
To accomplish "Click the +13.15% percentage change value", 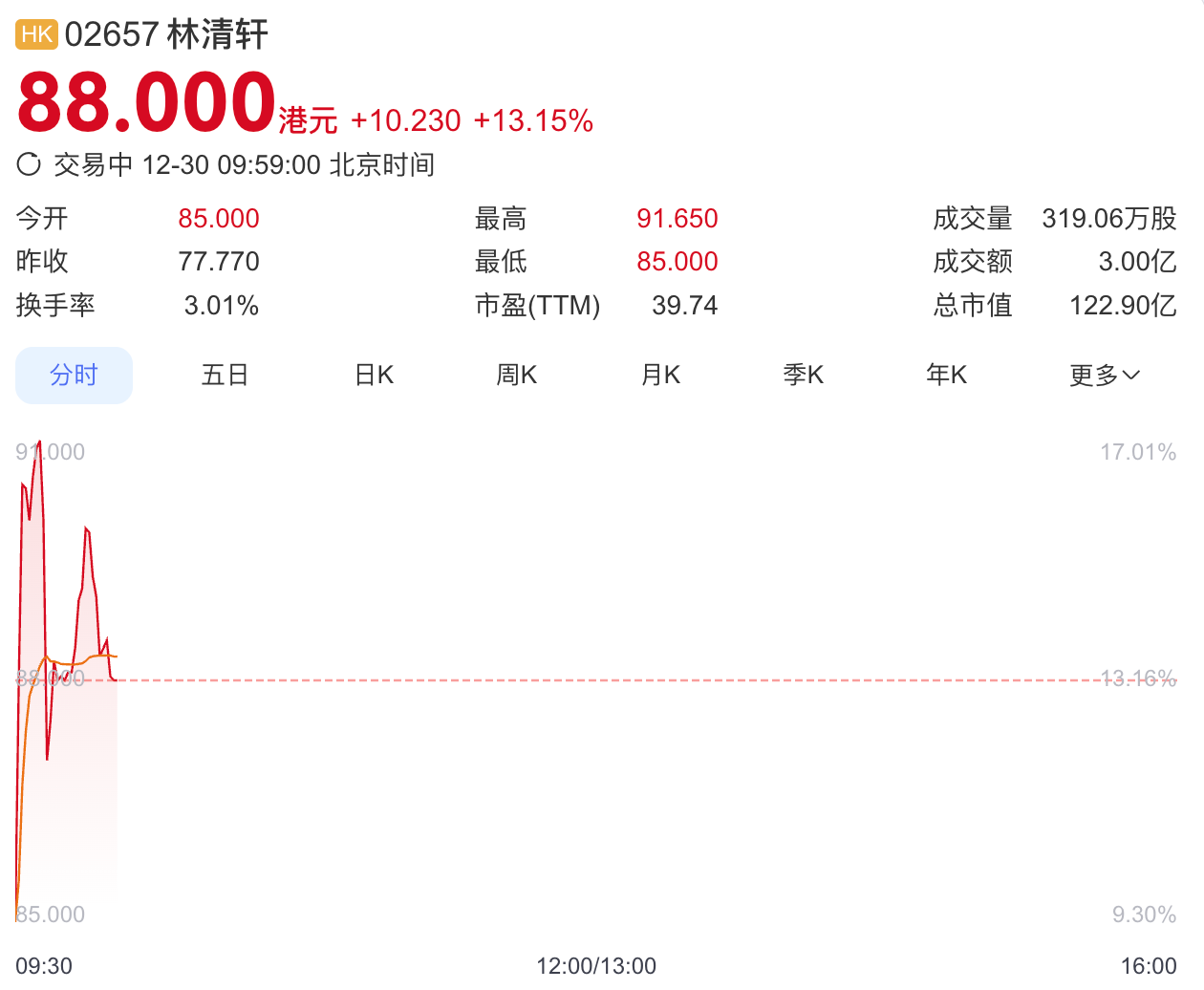I will click(x=533, y=120).
